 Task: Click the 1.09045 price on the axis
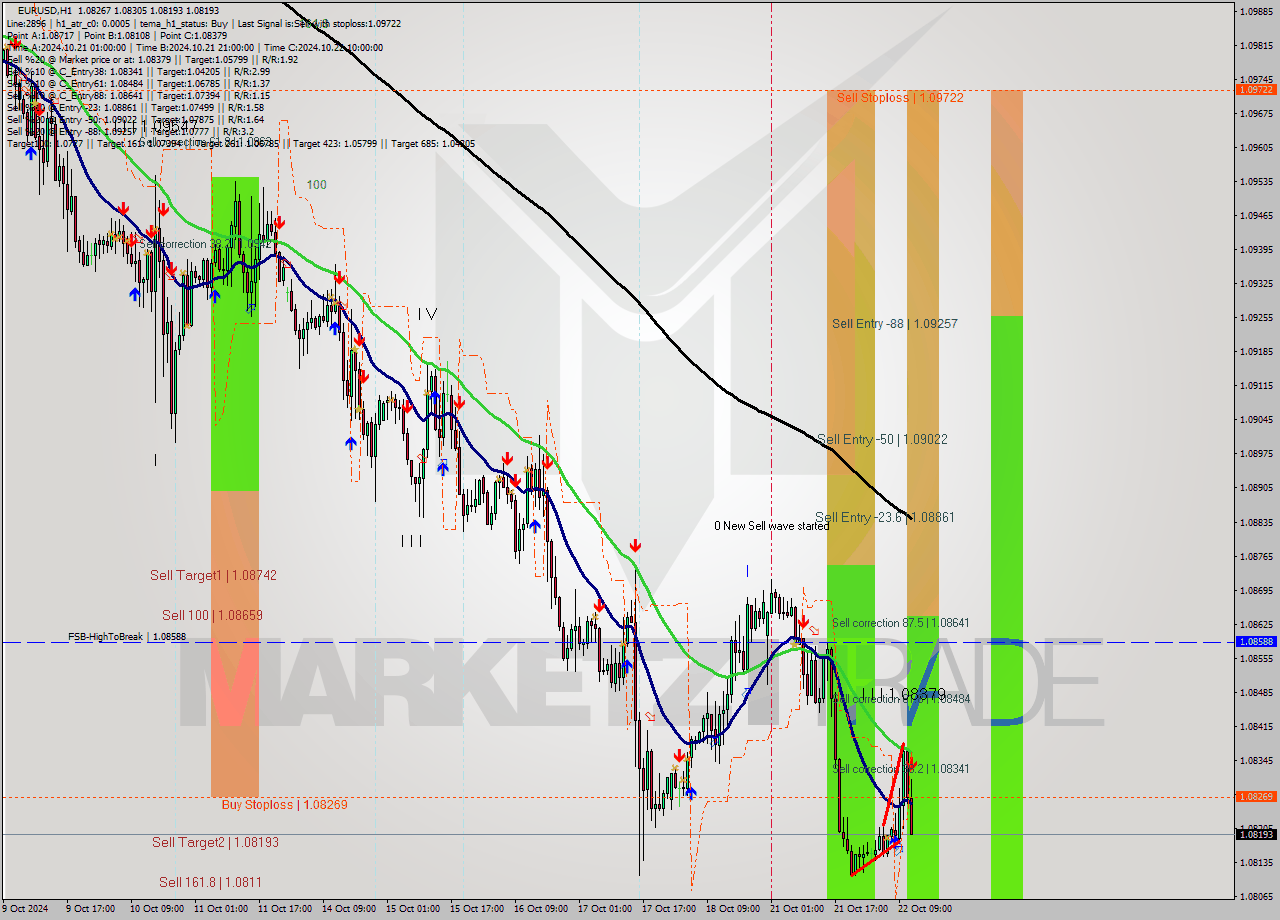point(1255,420)
